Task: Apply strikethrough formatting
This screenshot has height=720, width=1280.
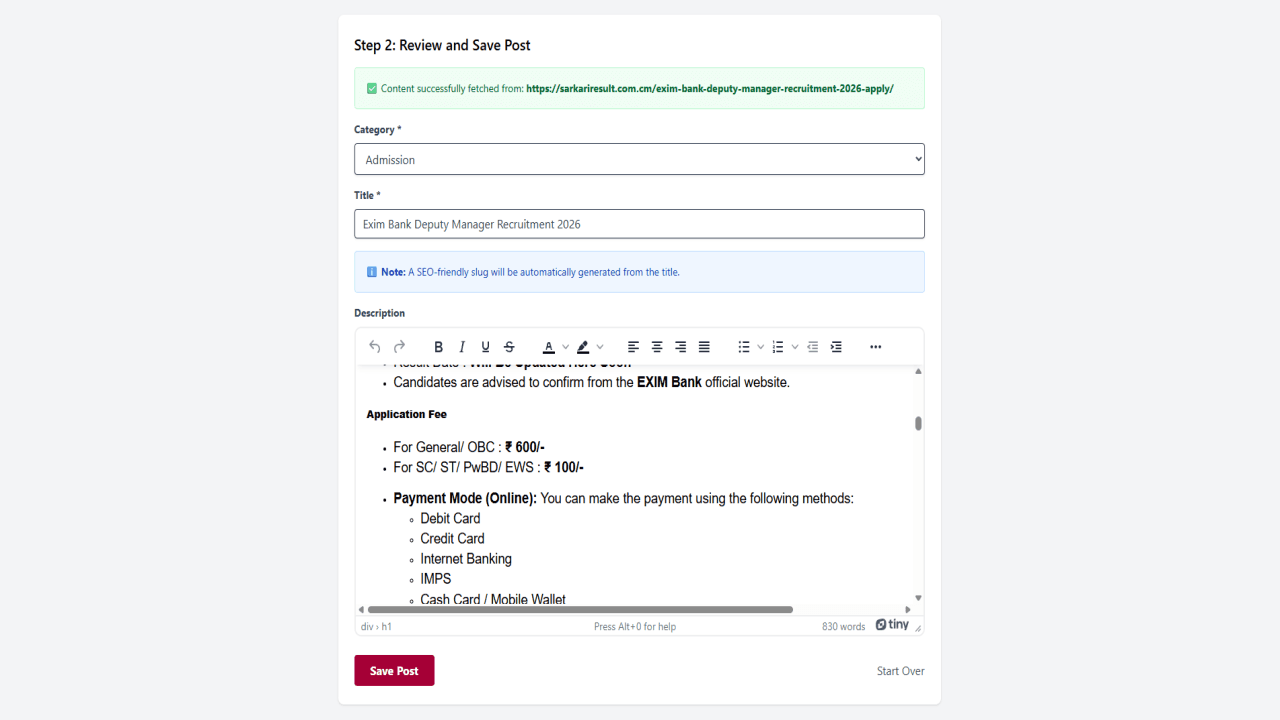Action: click(x=509, y=347)
